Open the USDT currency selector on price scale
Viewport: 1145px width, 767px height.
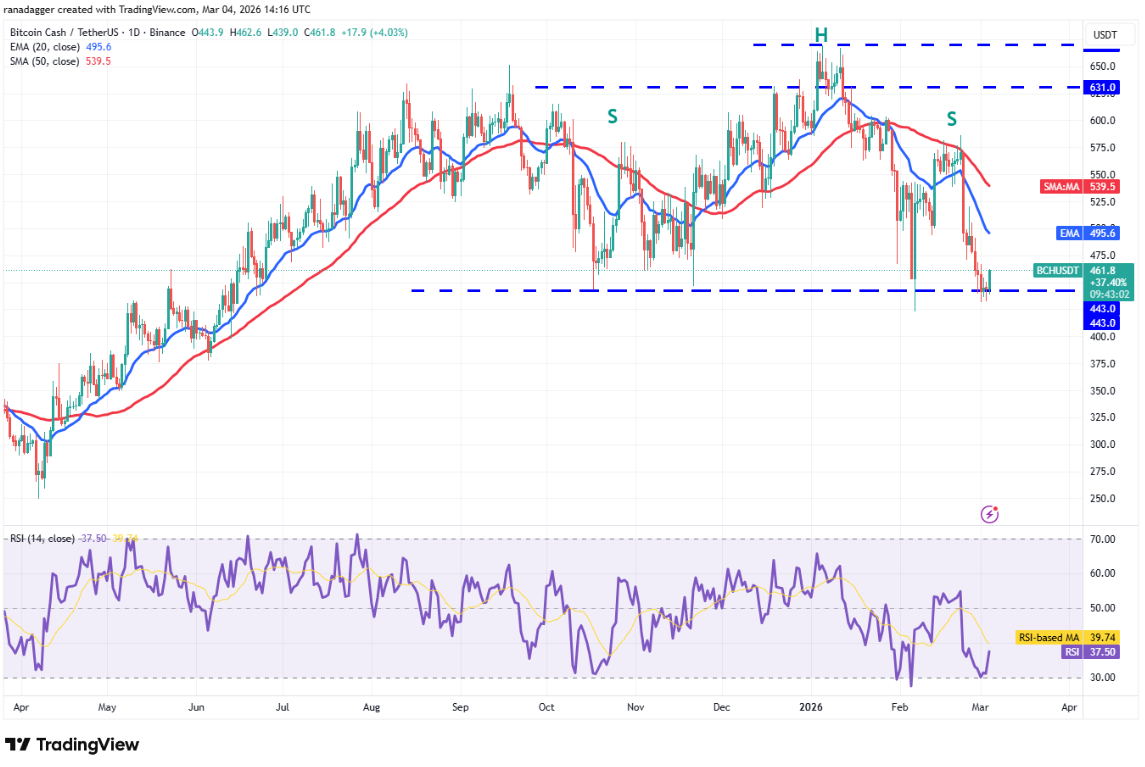[1104, 34]
